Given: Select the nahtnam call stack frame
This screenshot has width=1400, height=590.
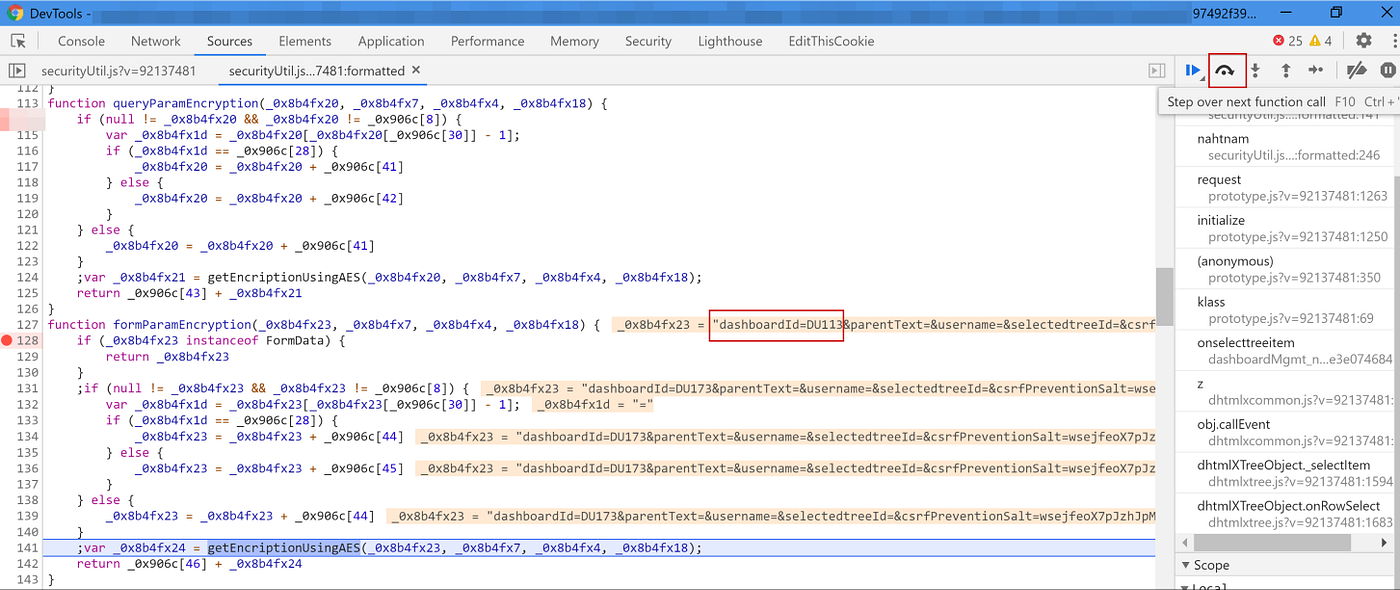Looking at the screenshot, I should tap(1221, 139).
